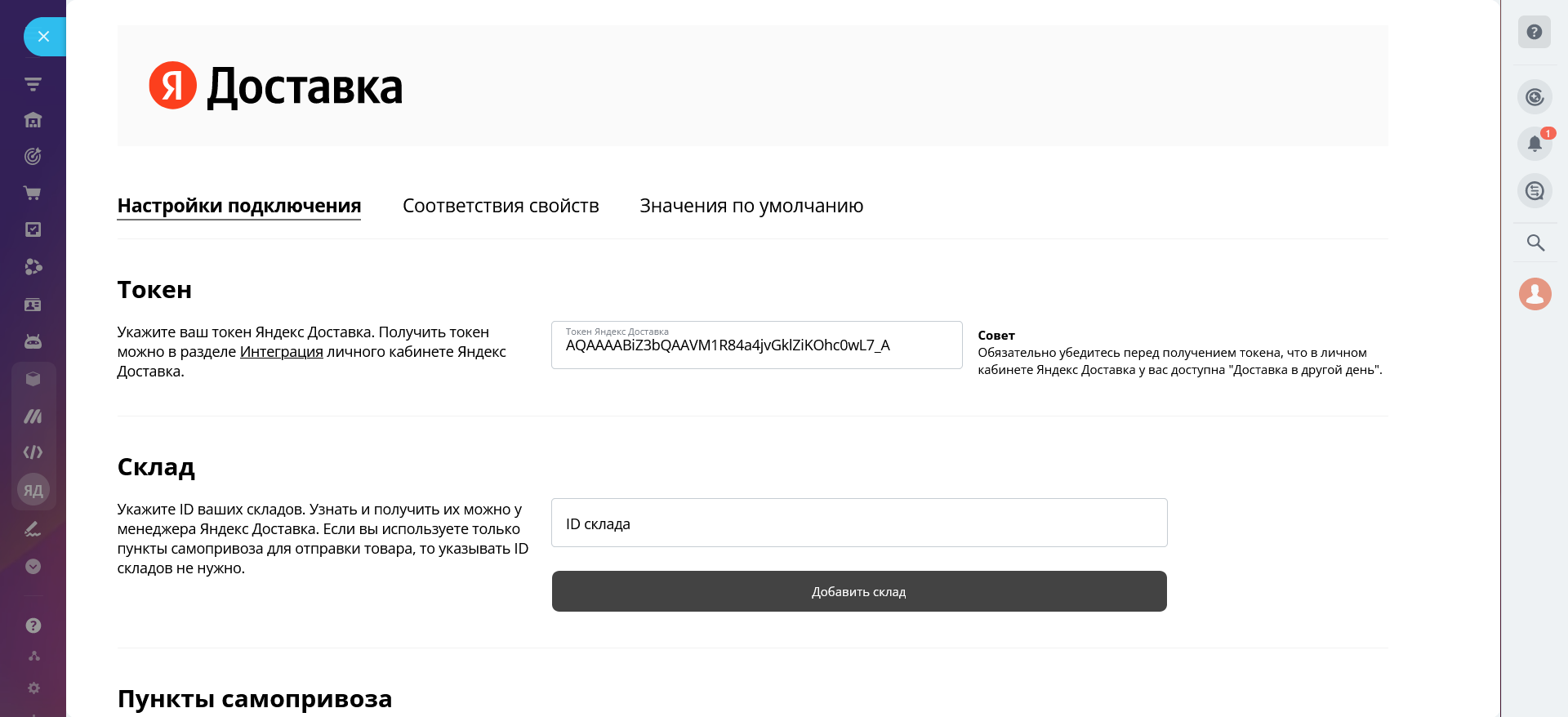The height and width of the screenshot is (717, 1568).
Task: Click the robot icon in left sidebar
Action: click(x=33, y=341)
